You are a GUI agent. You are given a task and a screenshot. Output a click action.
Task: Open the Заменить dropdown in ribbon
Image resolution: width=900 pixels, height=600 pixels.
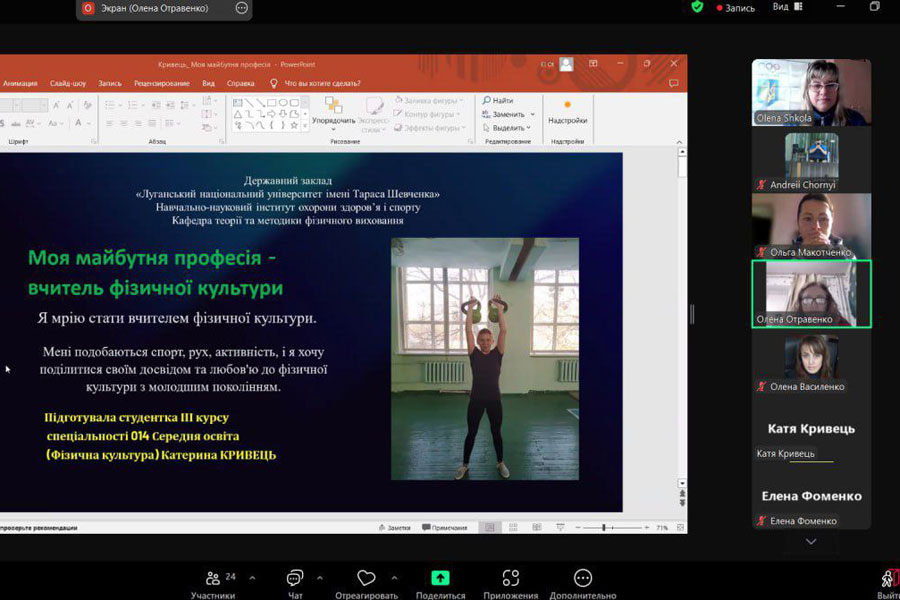click(510, 114)
